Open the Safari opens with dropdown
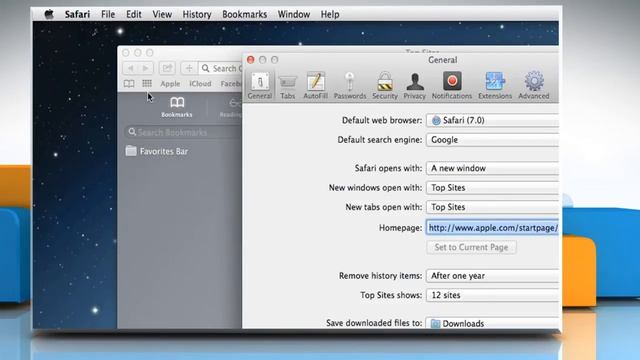640x360 pixels. 492,168
